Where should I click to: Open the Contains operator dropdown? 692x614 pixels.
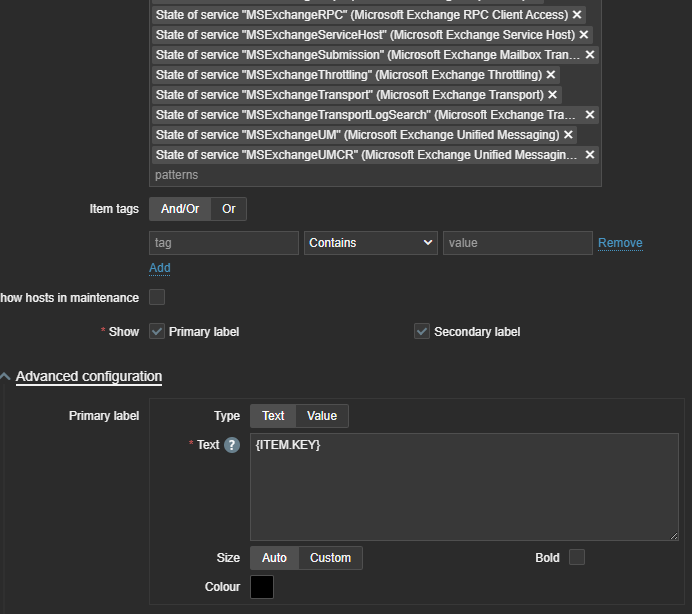(371, 243)
